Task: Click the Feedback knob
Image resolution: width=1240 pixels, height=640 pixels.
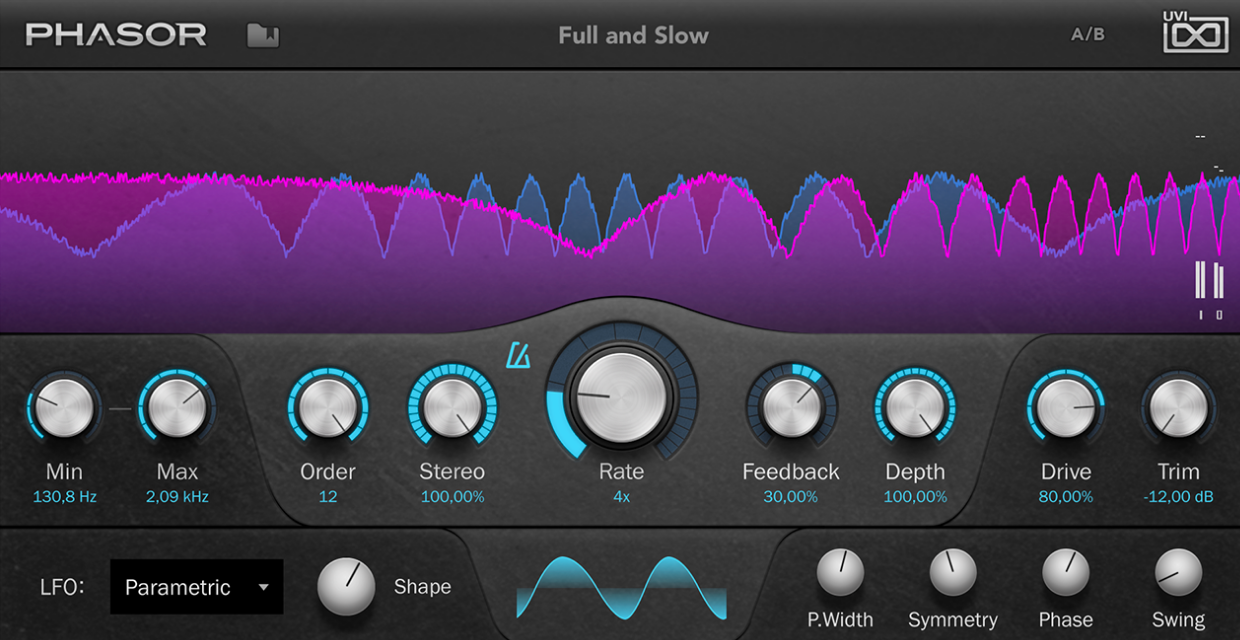Action: pos(791,408)
